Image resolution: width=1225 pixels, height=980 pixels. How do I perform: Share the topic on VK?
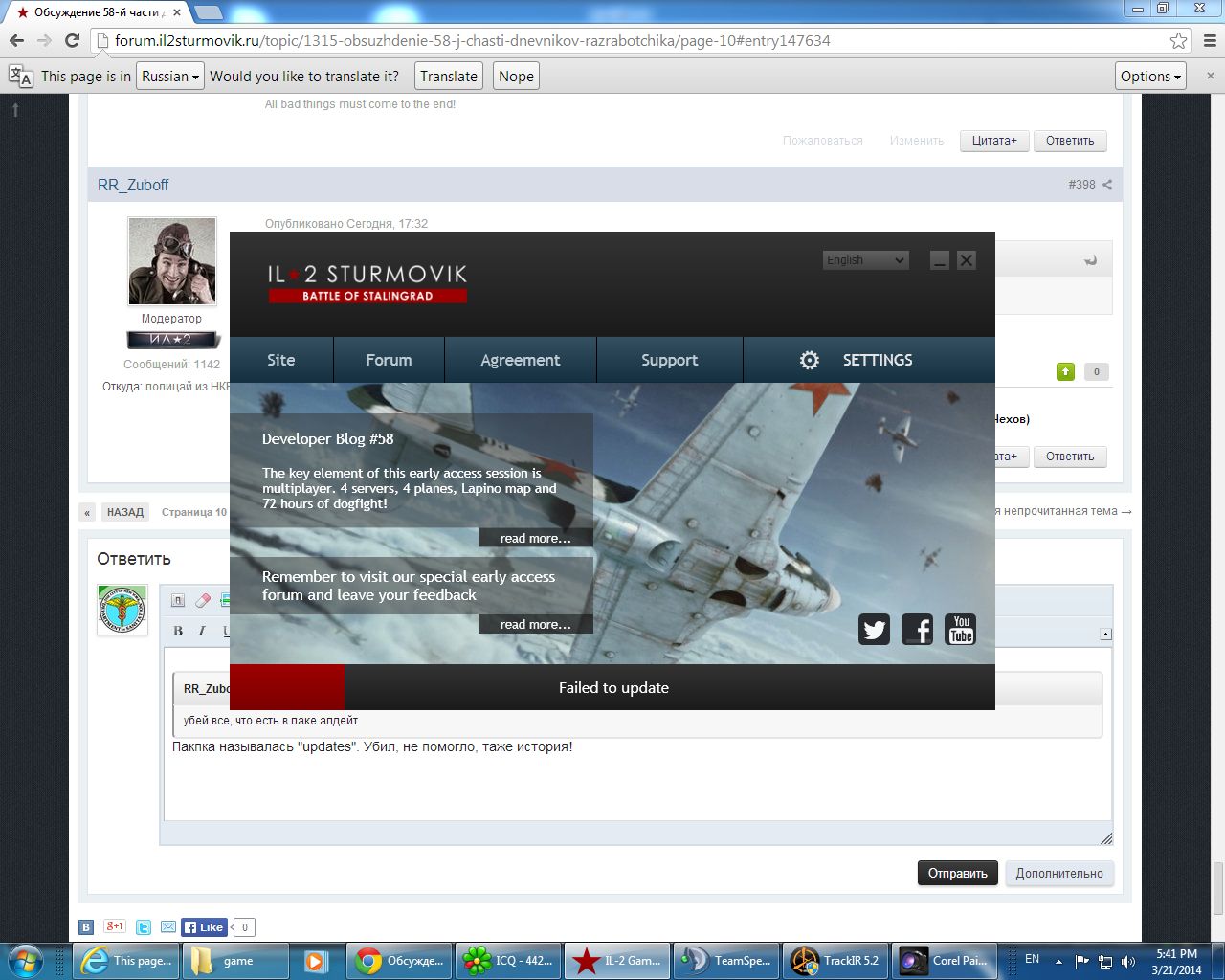tap(86, 926)
